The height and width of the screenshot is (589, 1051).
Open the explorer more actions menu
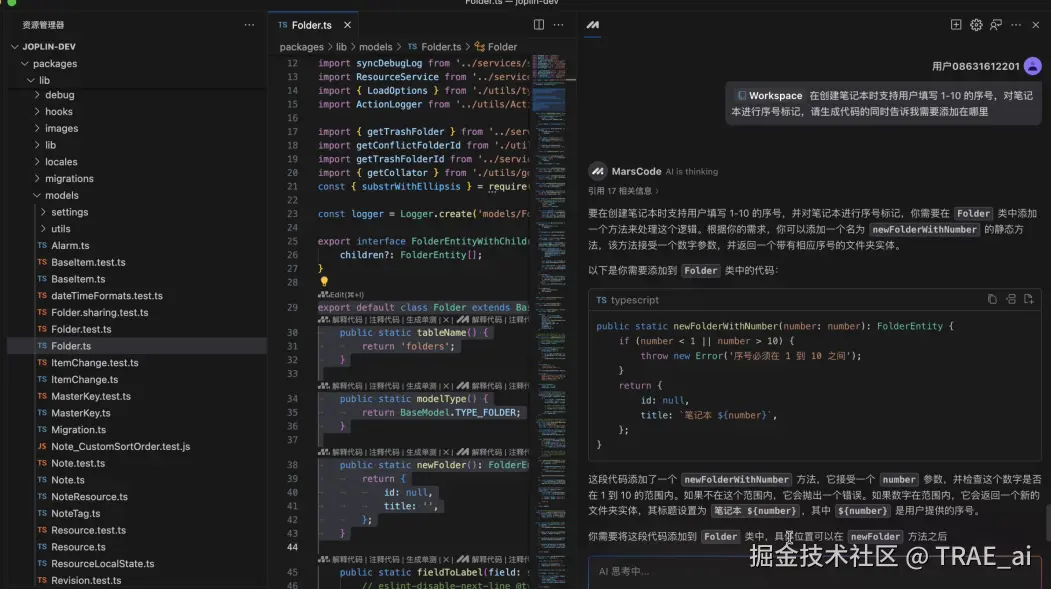click(x=247, y=24)
